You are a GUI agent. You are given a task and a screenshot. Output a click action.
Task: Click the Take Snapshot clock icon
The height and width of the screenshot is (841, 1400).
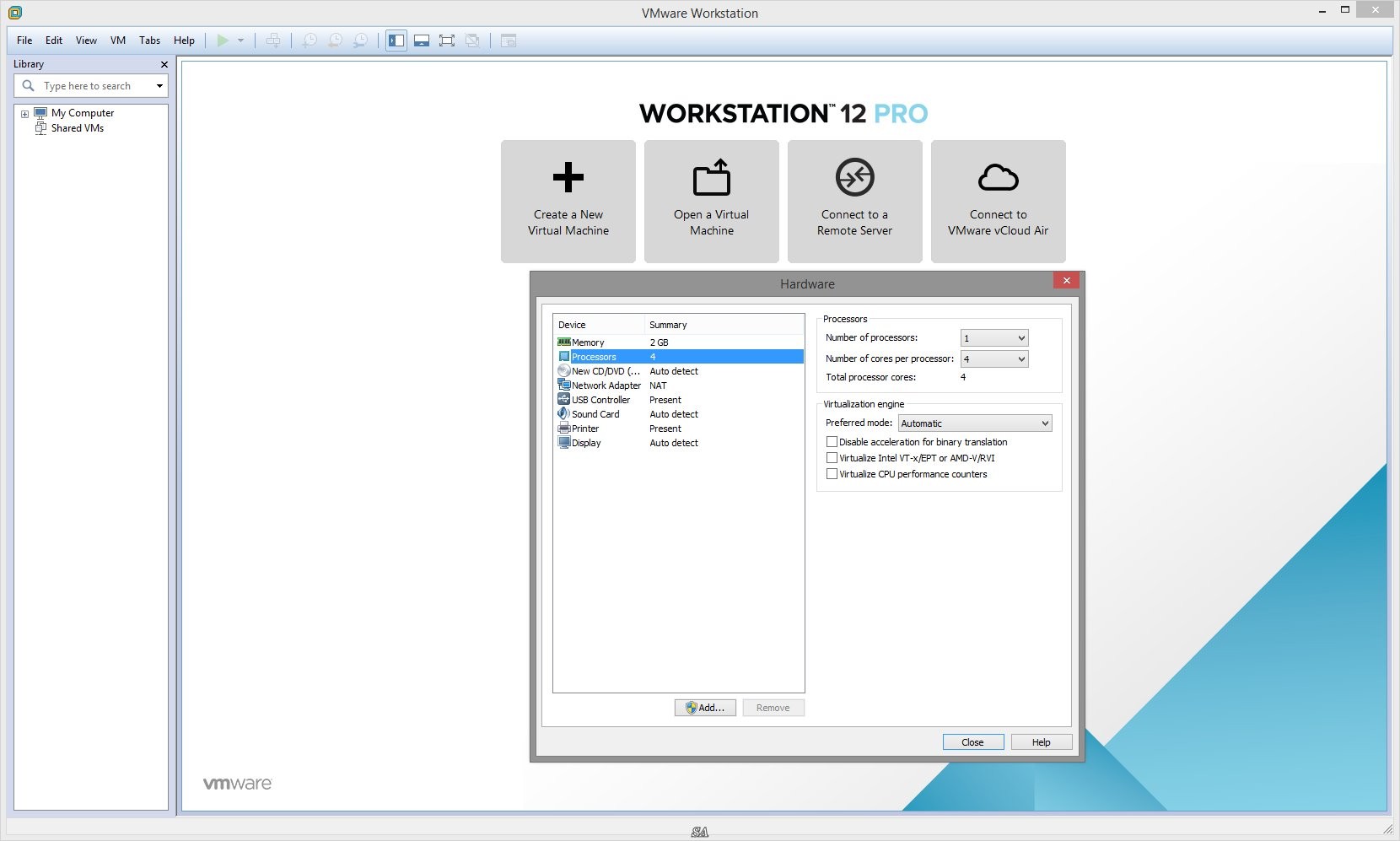point(310,40)
